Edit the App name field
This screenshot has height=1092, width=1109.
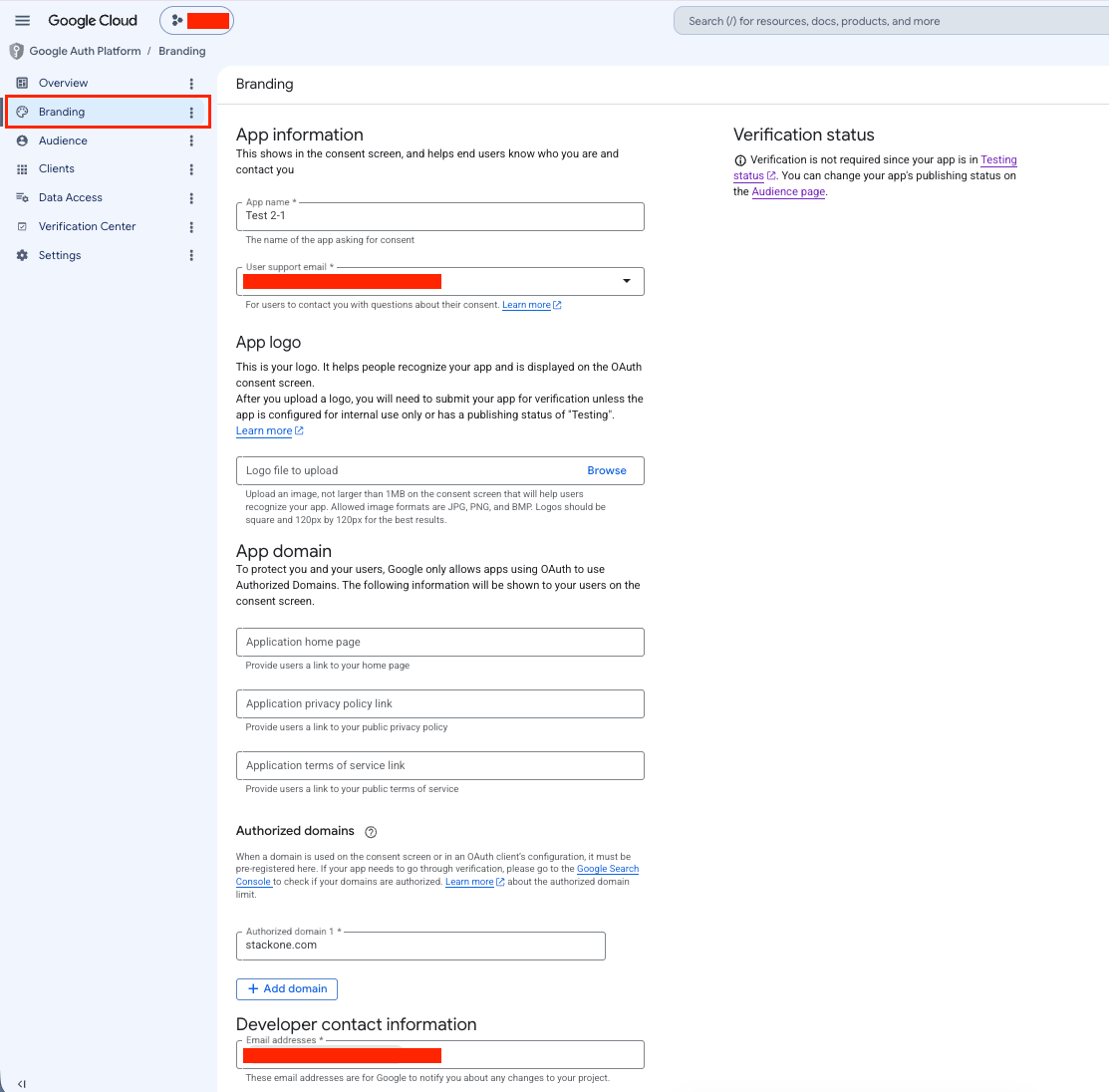[440, 216]
